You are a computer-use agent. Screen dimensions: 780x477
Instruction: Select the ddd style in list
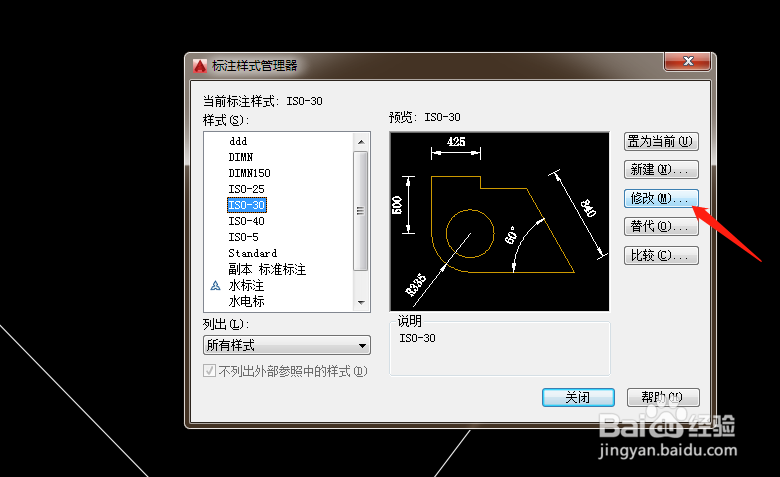coord(238,141)
